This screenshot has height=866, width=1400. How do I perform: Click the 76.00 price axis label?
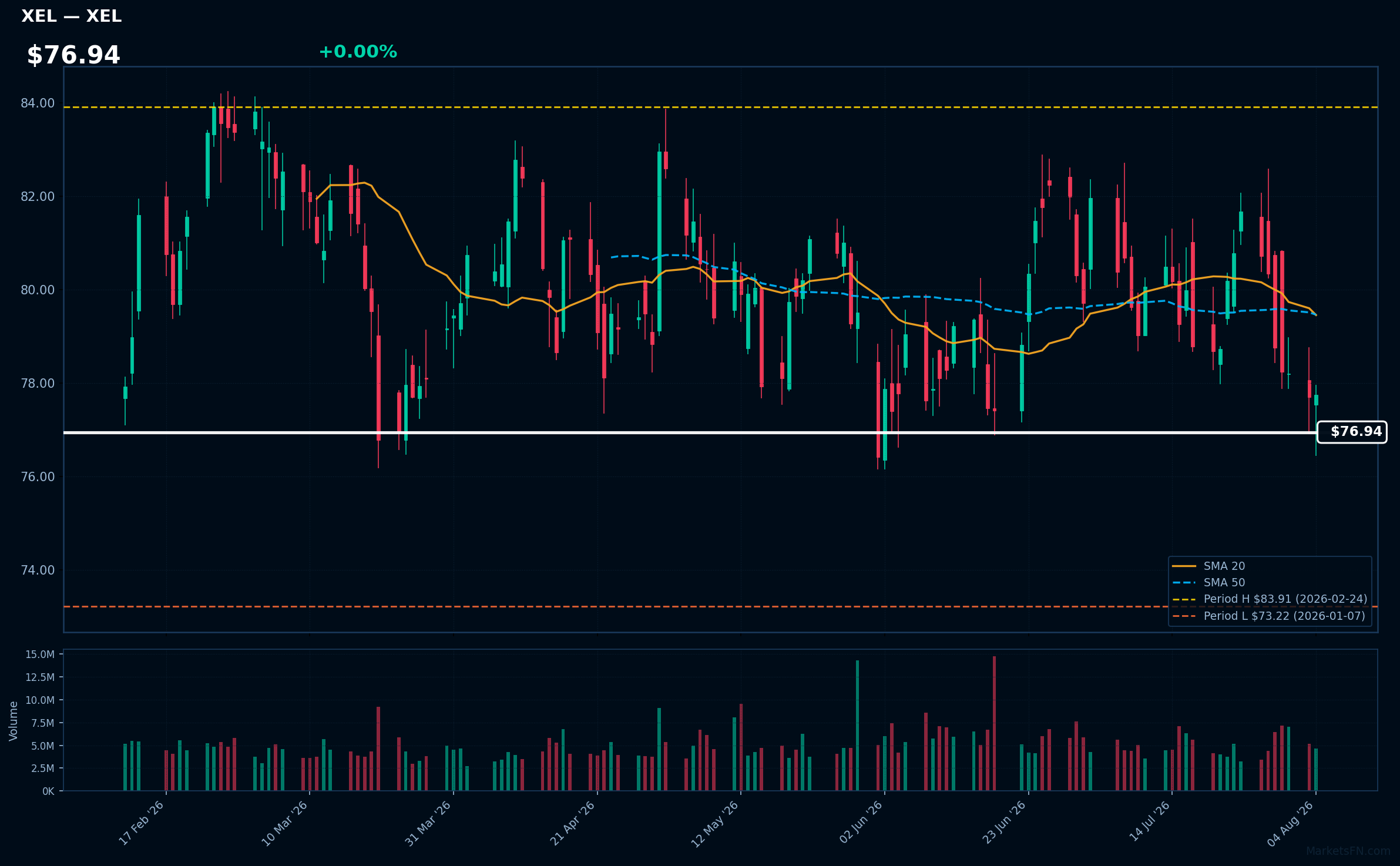click(38, 477)
